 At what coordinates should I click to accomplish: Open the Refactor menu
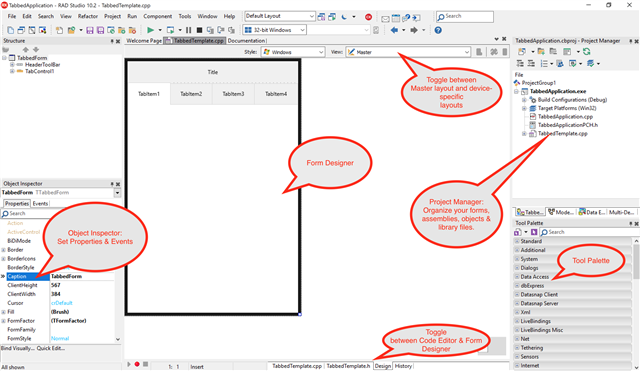(88, 16)
